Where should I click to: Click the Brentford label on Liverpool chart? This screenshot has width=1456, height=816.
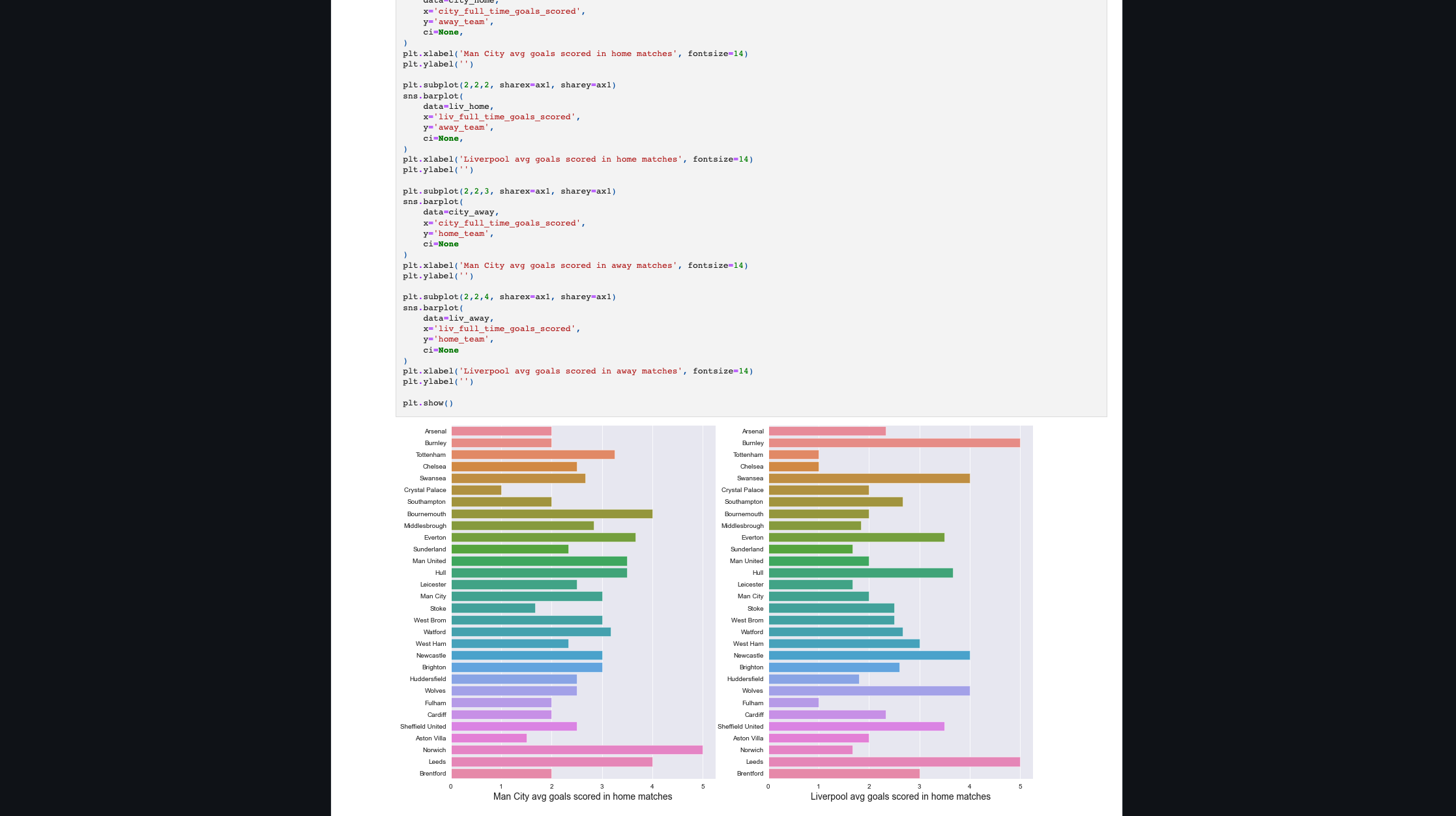pyautogui.click(x=750, y=774)
